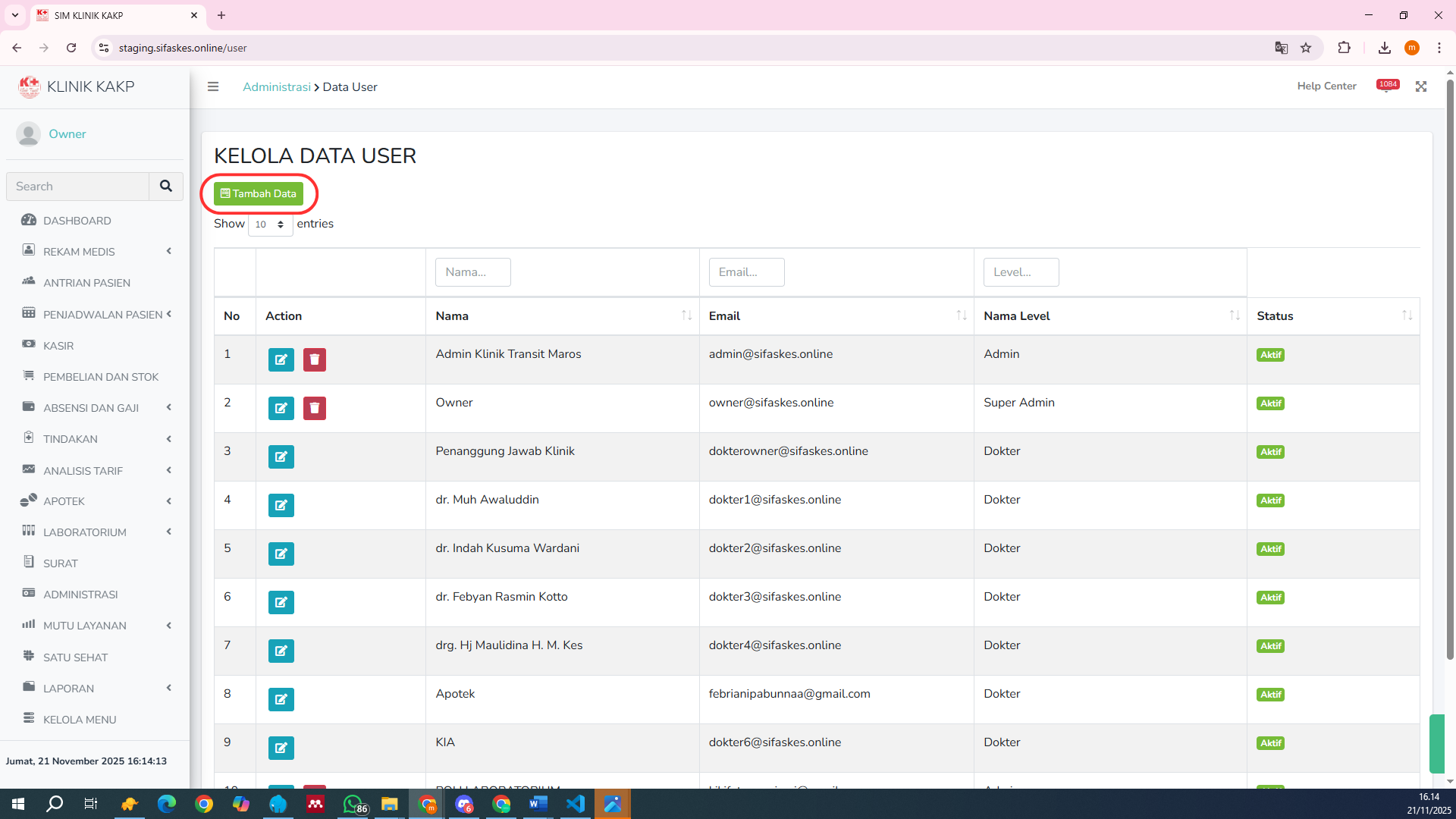
Task: Bookmark this page with the star icon
Action: point(1306,48)
